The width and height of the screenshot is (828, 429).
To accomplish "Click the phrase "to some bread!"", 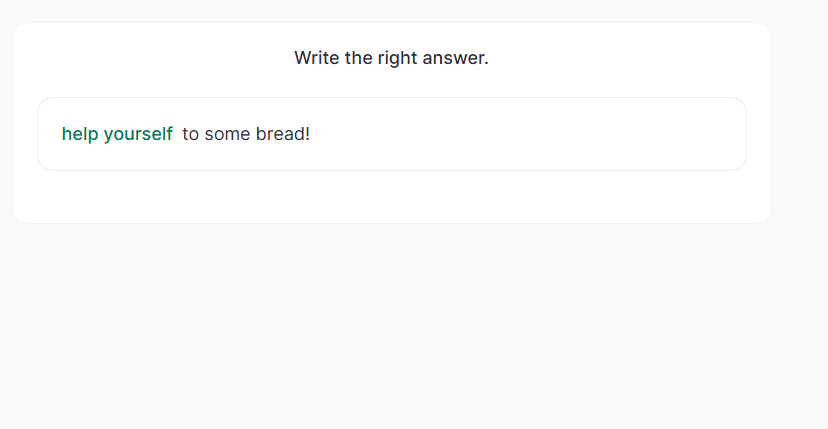I will (x=246, y=134).
